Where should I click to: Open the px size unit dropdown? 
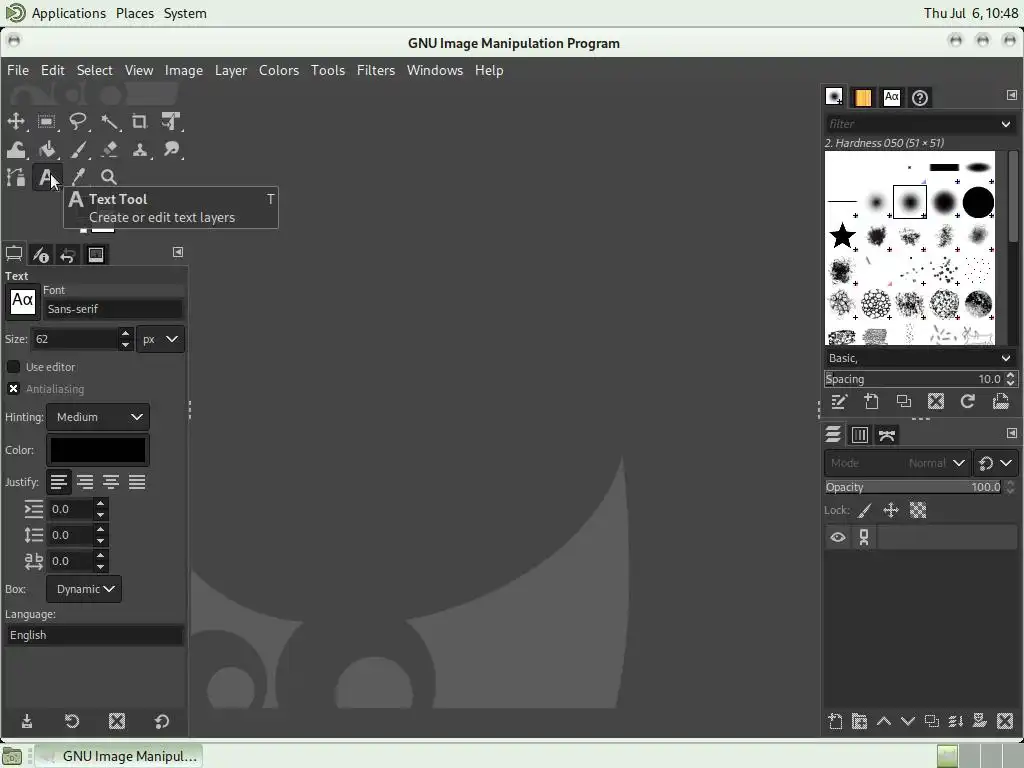coord(160,339)
